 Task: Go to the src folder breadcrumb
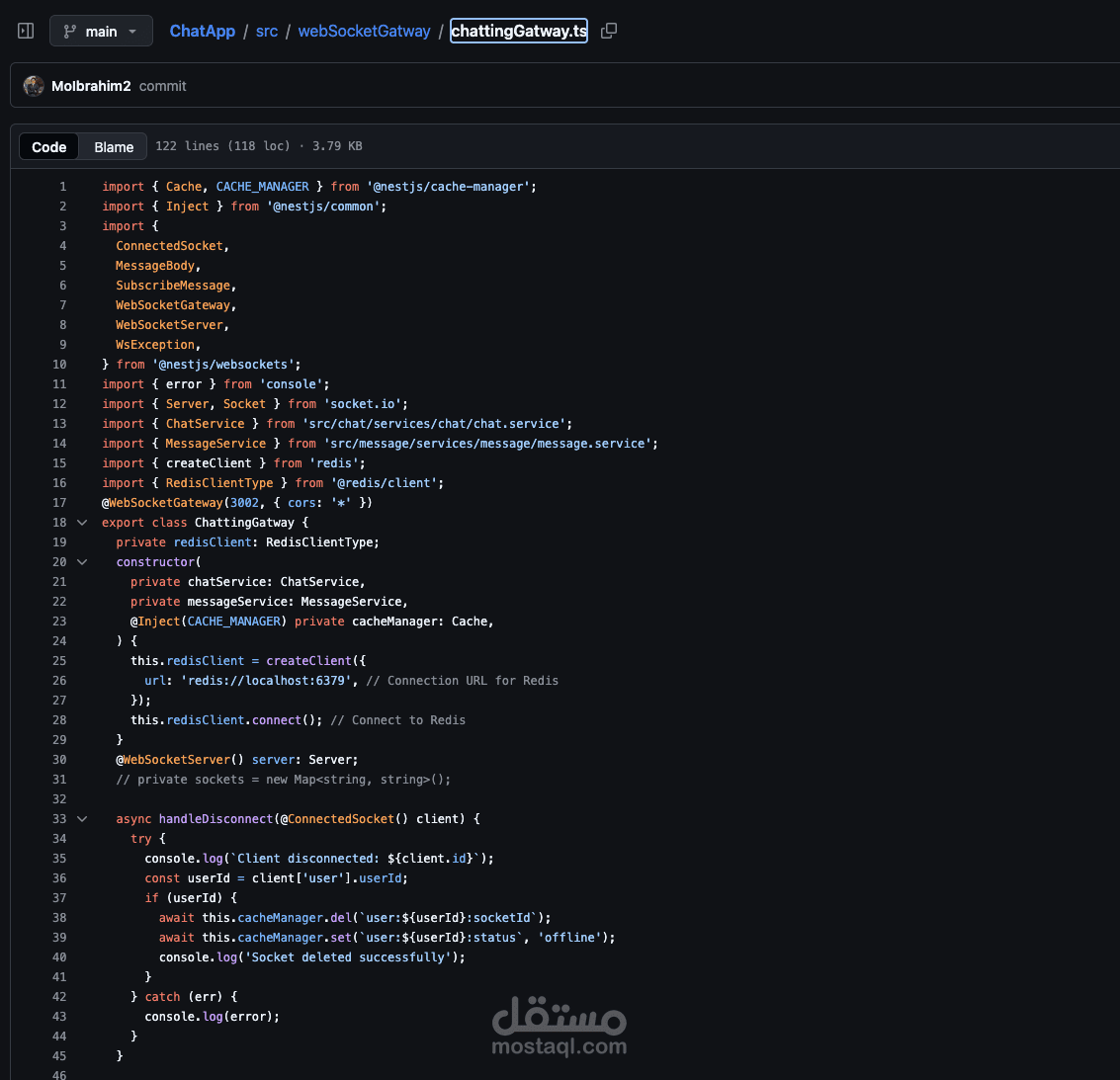pos(267,31)
